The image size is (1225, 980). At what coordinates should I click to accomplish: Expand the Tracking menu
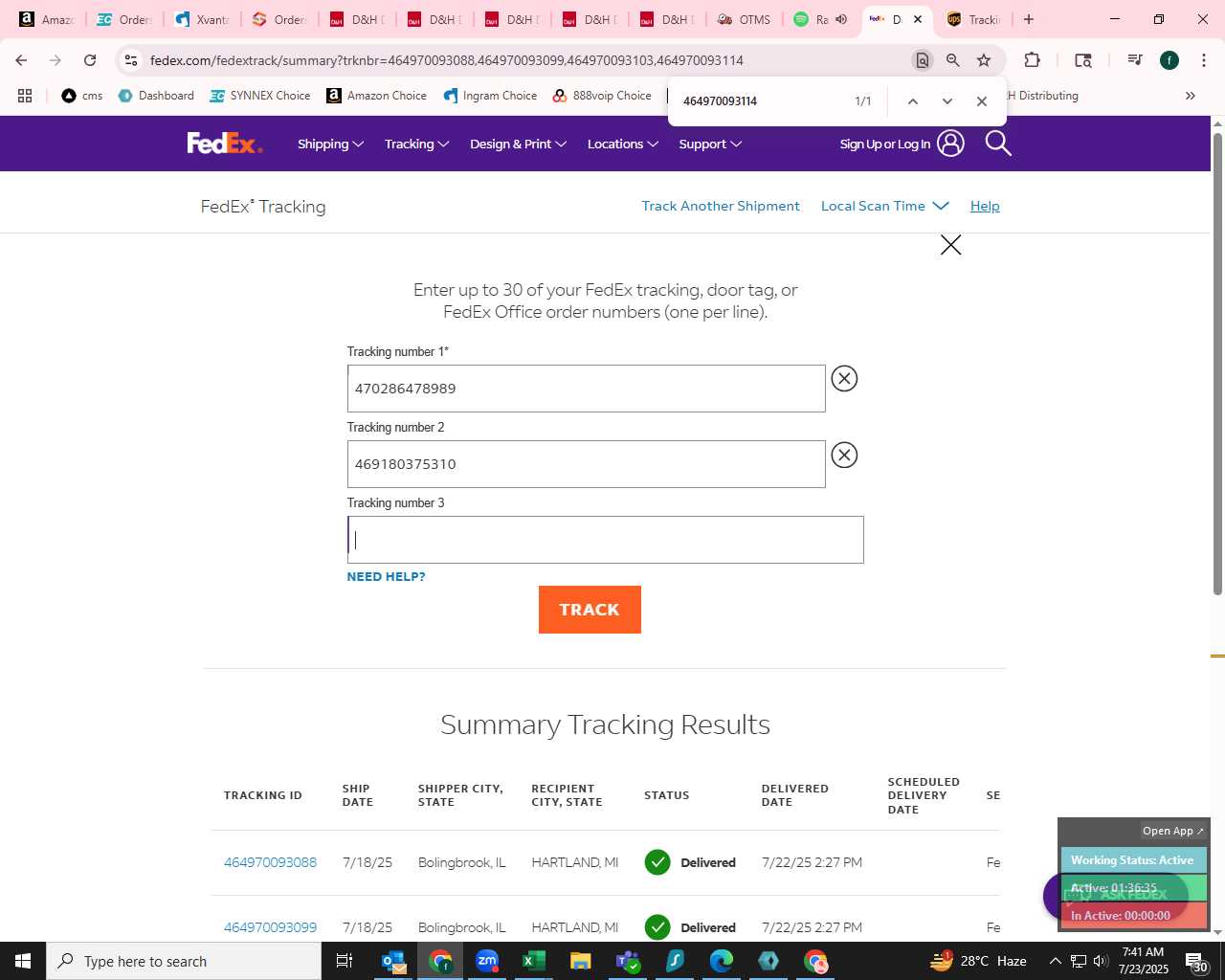[x=416, y=144]
